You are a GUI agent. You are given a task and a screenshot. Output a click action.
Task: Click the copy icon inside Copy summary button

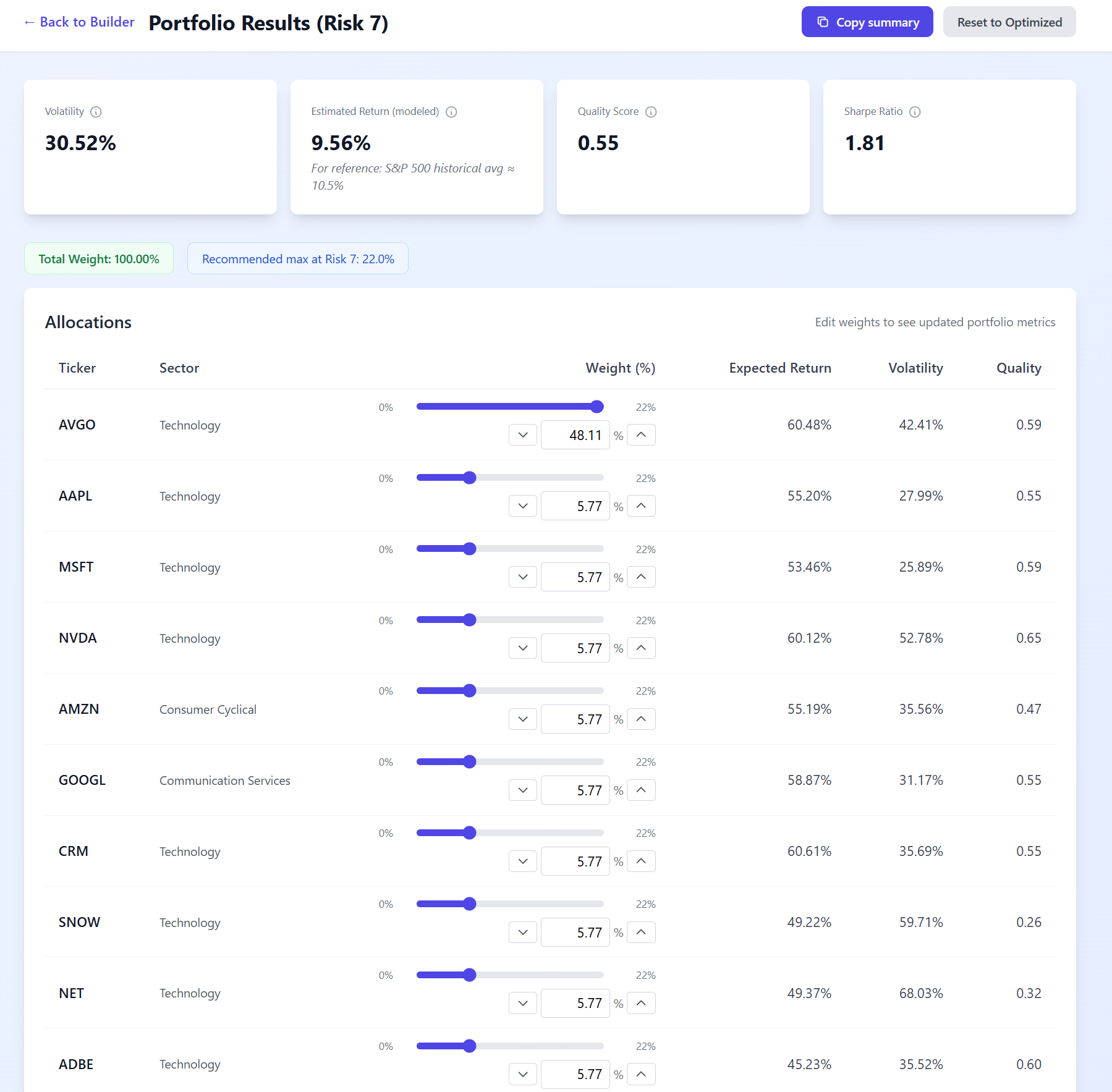point(822,22)
